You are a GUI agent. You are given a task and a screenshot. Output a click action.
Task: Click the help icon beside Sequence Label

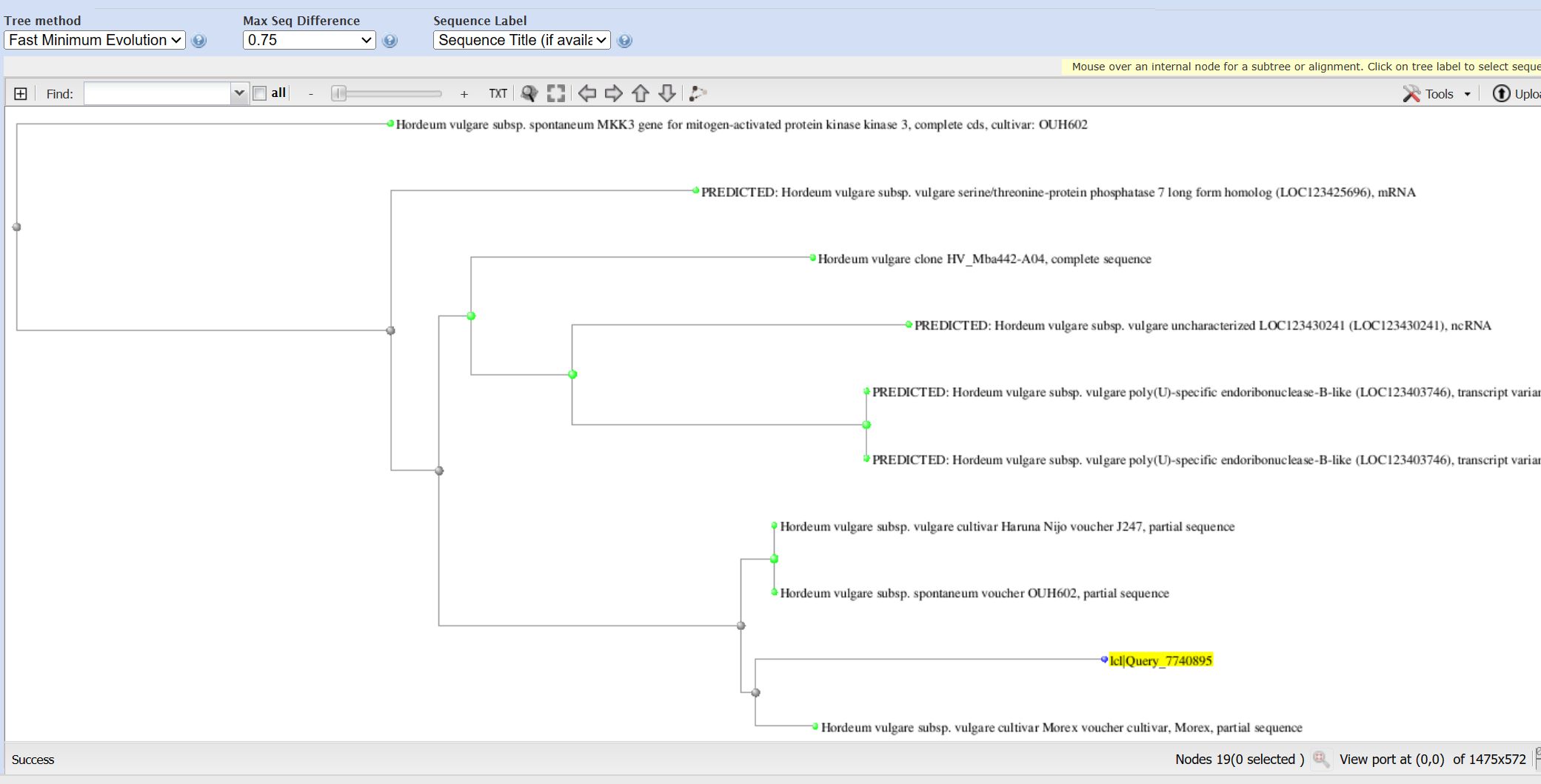point(625,41)
